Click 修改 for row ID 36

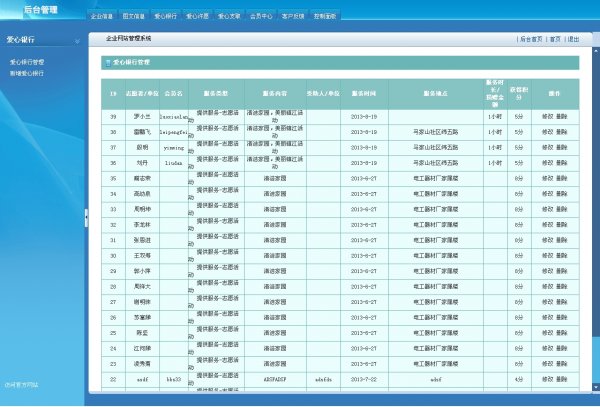[548, 163]
